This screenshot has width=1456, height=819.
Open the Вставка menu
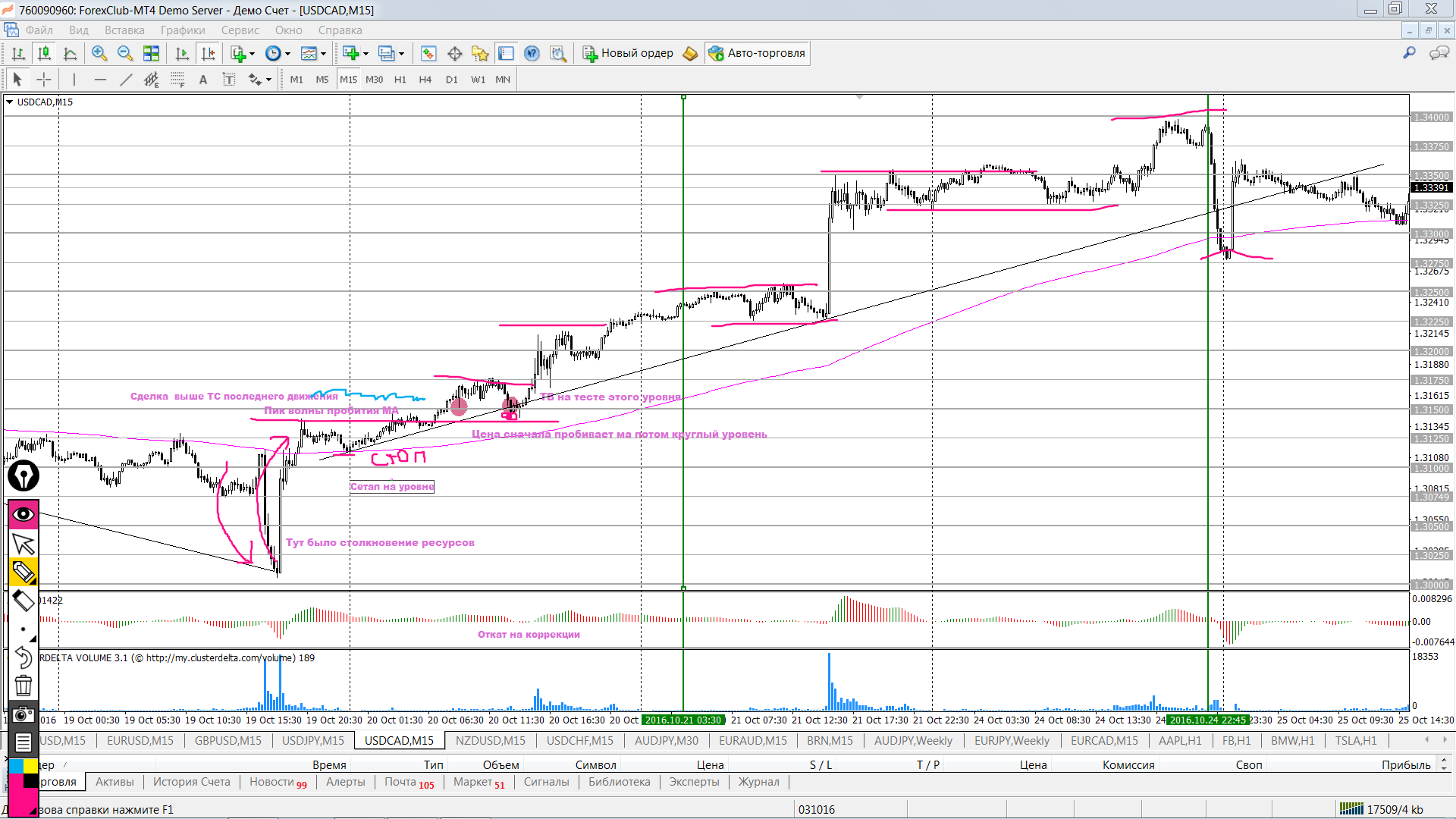coord(124,30)
